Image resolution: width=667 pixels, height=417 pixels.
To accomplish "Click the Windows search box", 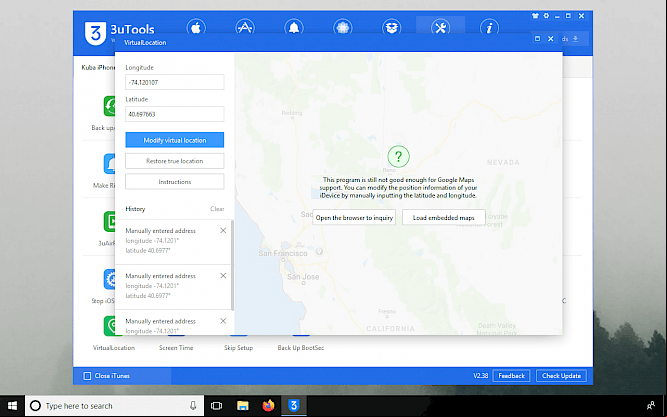I will tap(114, 406).
